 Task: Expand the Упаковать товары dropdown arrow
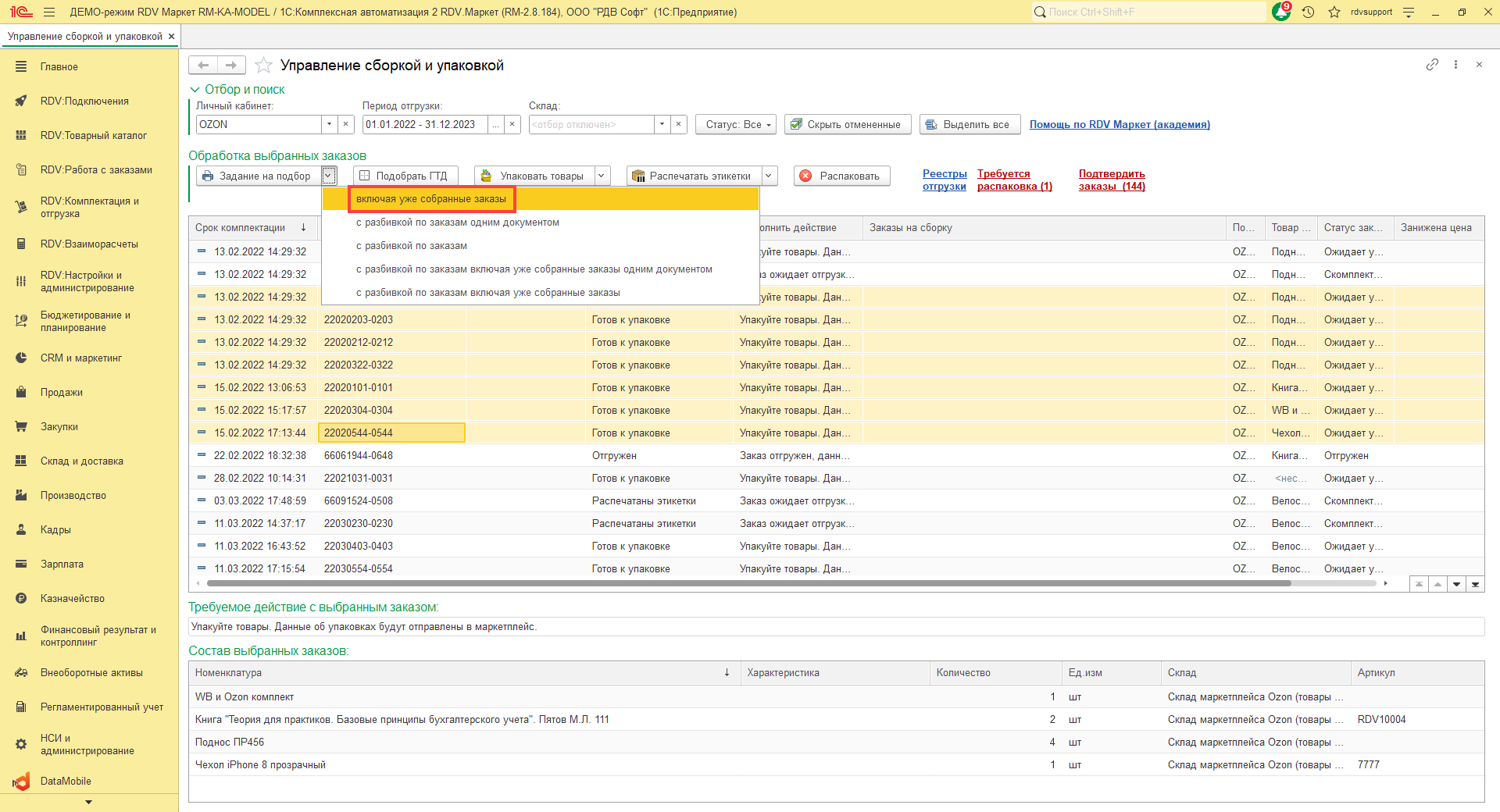click(602, 176)
